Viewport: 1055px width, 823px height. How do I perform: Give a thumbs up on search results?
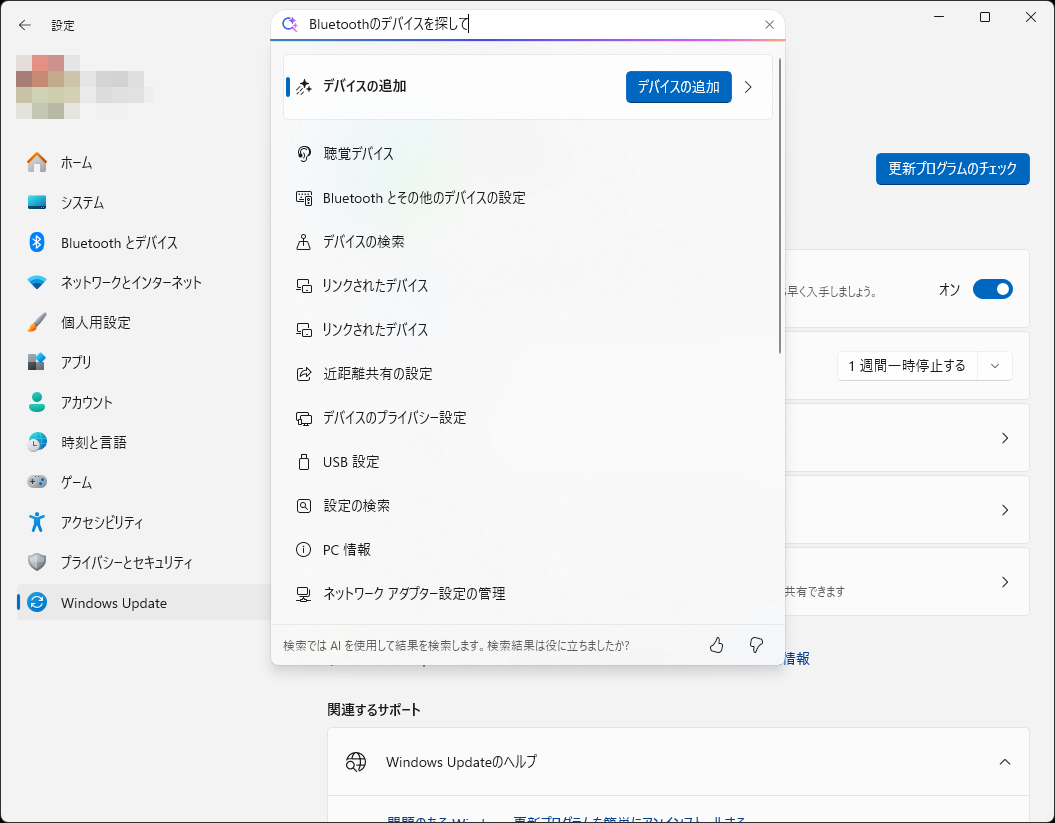click(x=716, y=645)
